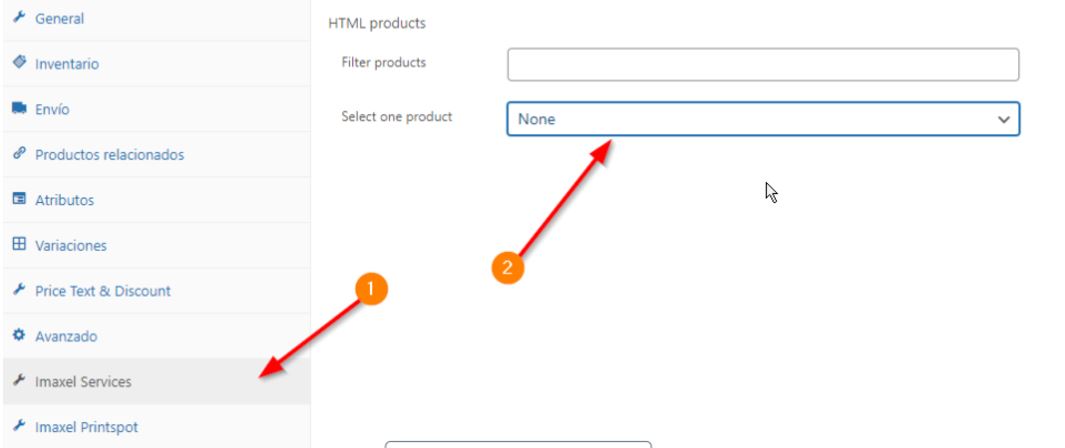Click the wrench icon beside General
The height and width of the screenshot is (448, 1065).
[18, 18]
